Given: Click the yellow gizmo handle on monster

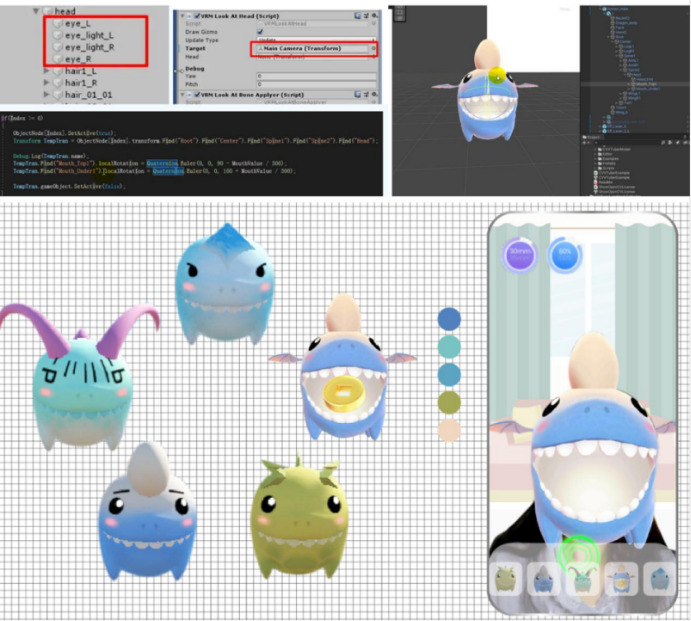Looking at the screenshot, I should [x=498, y=76].
